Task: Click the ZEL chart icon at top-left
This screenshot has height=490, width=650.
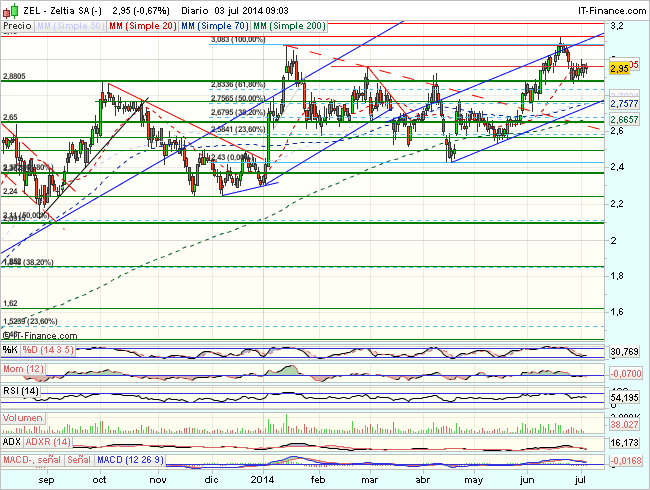Action: pos(8,8)
